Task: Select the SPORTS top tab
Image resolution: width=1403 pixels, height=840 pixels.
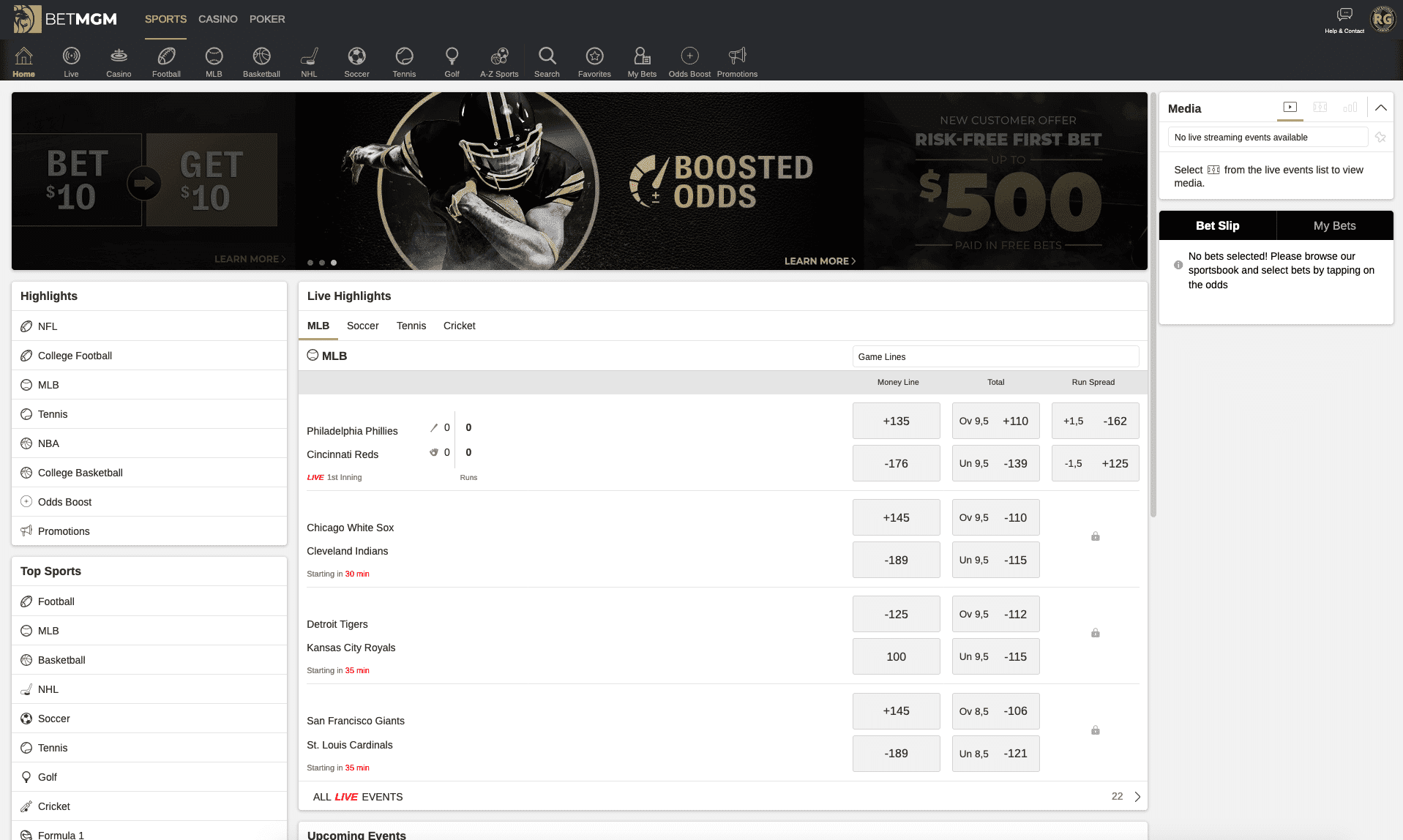Action: pos(165,19)
